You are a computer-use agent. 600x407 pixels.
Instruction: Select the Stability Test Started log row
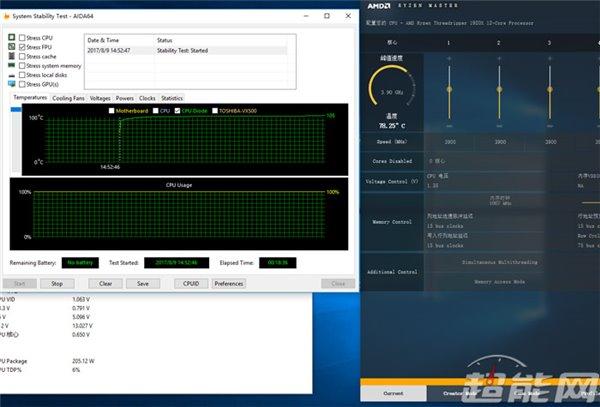(186, 50)
